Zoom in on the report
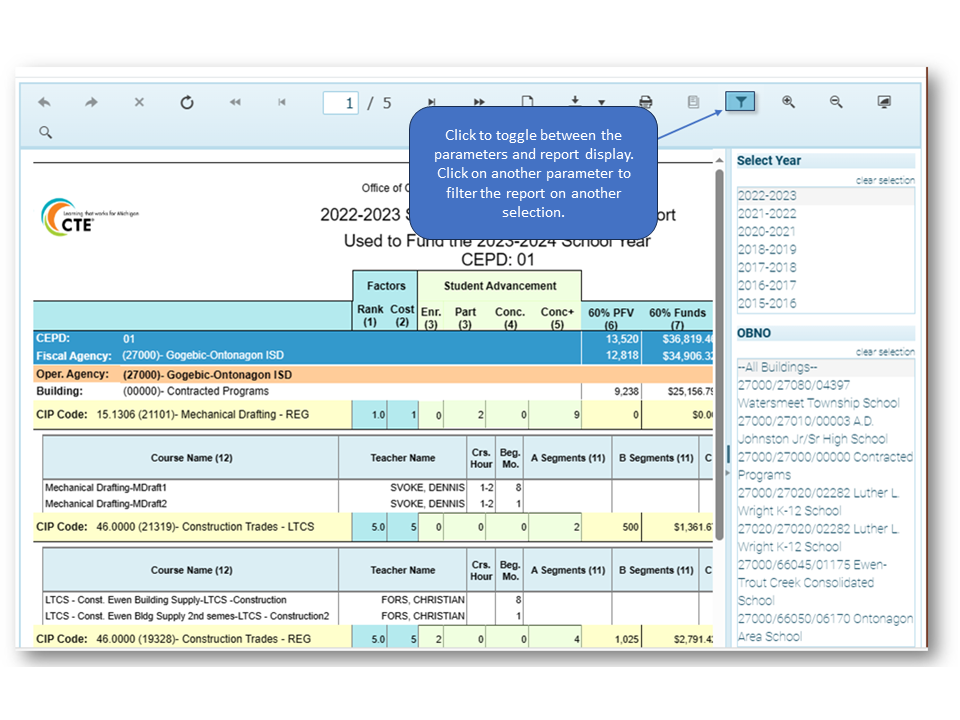This screenshot has height=720, width=960. click(x=789, y=102)
